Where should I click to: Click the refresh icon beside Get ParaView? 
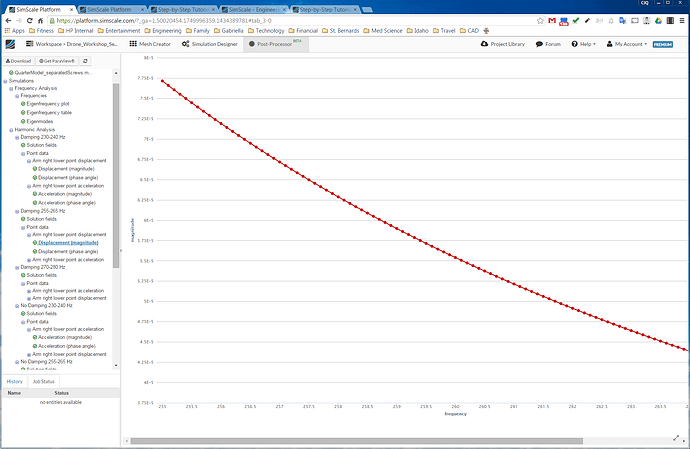(x=85, y=61)
